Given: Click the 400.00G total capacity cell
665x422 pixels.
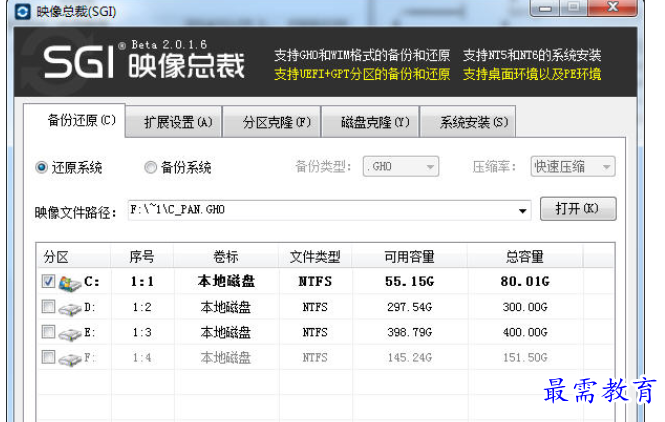Looking at the screenshot, I should (525, 332).
